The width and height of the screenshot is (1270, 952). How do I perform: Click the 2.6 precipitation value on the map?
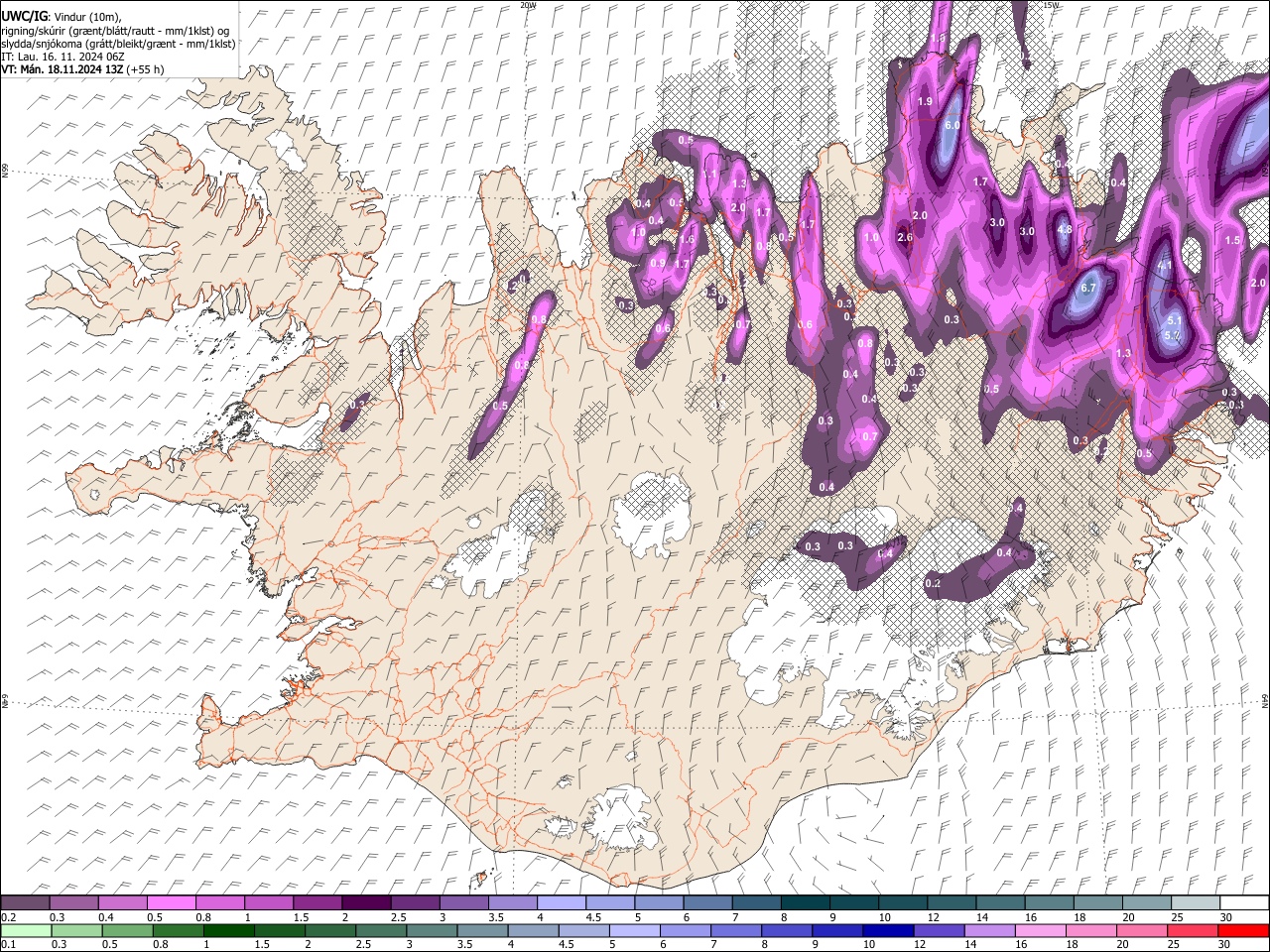pyautogui.click(x=905, y=237)
